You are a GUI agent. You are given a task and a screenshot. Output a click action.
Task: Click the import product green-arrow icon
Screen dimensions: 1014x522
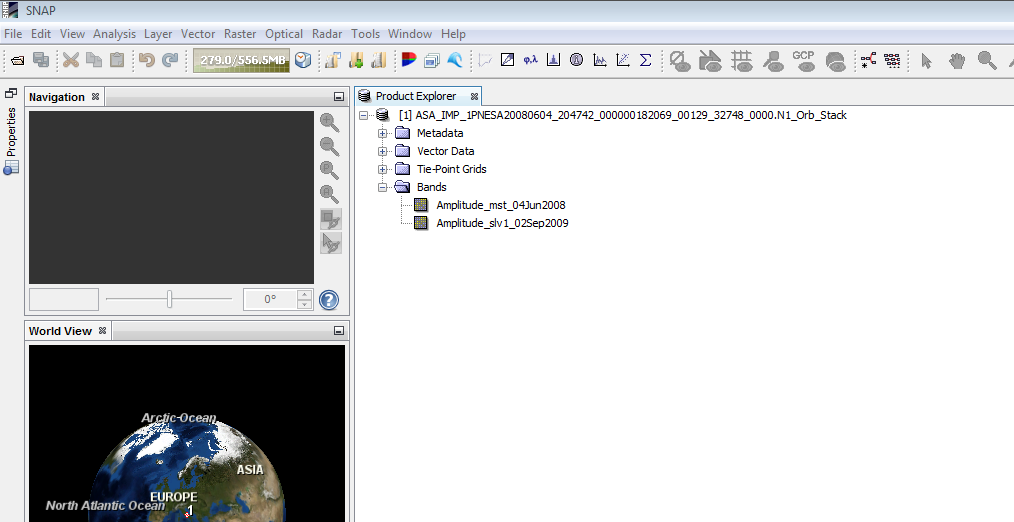(x=356, y=60)
